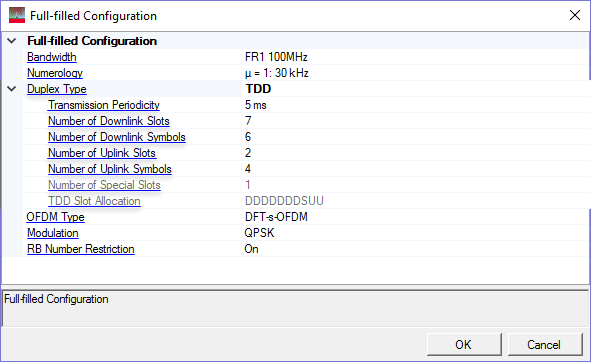The image size is (591, 362).
Task: Click Number of Downlink Slots label
Action: [109, 121]
